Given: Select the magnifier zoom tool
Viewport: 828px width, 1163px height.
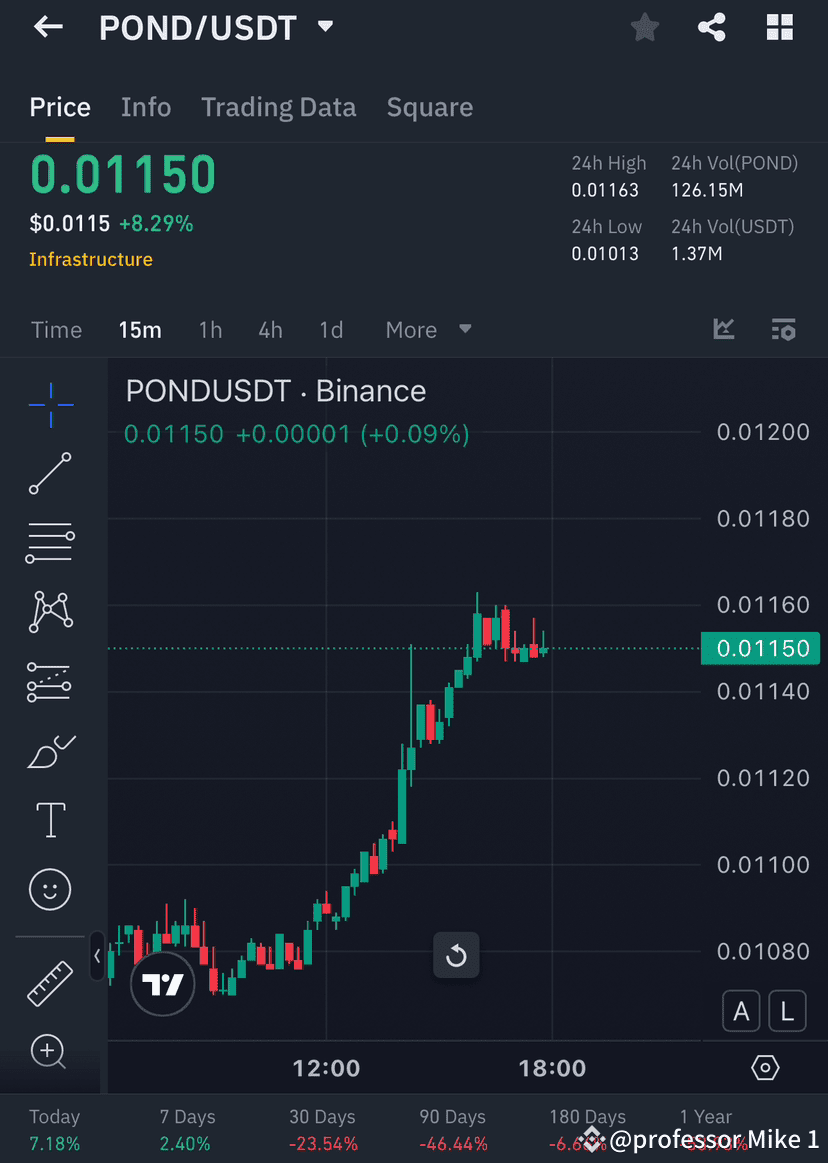Looking at the screenshot, I should [50, 1051].
